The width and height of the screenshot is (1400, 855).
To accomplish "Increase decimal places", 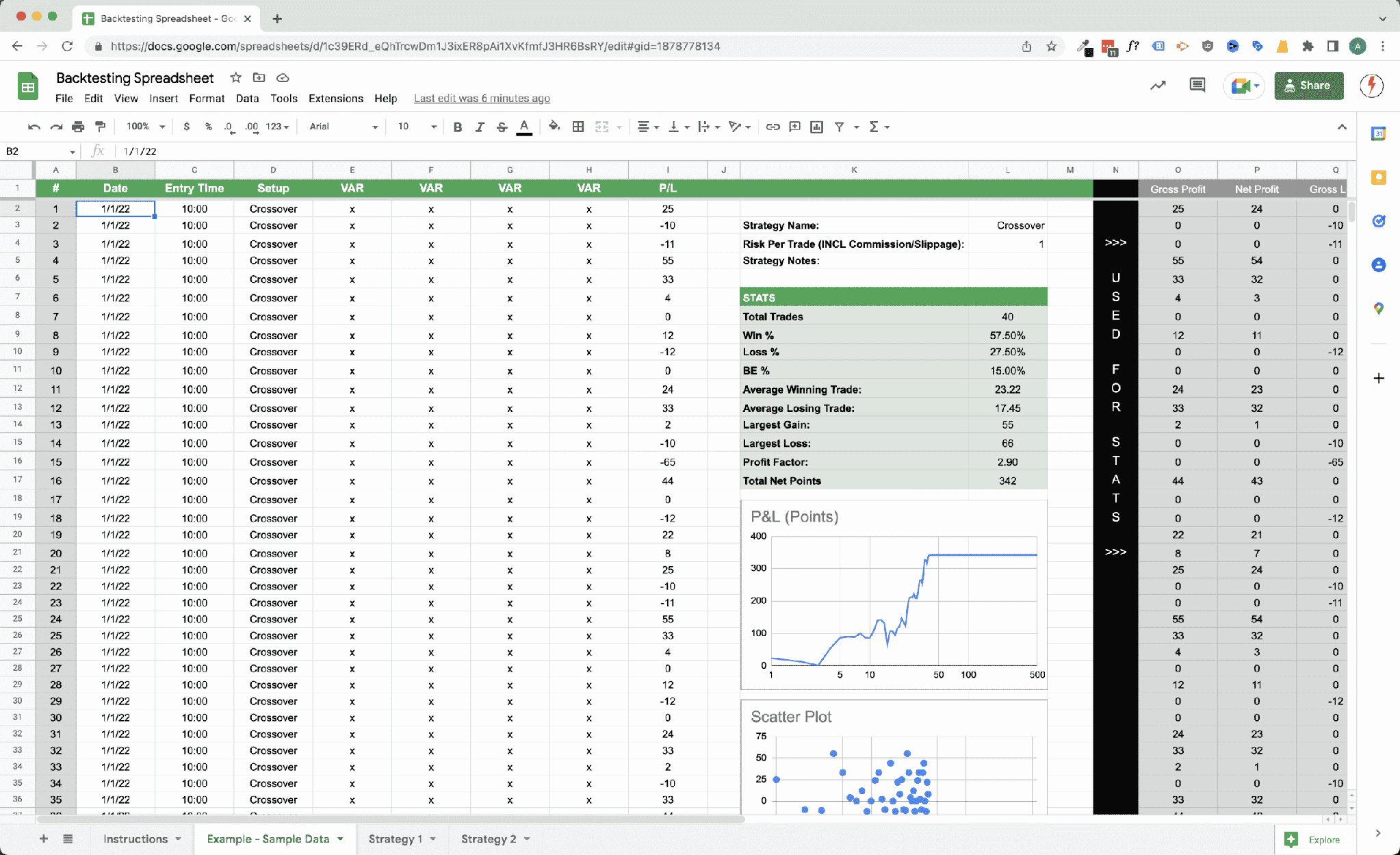I will coord(251,127).
